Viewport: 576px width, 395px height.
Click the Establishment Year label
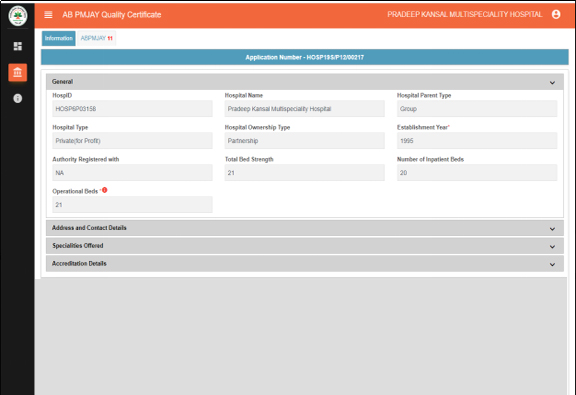tap(422, 128)
